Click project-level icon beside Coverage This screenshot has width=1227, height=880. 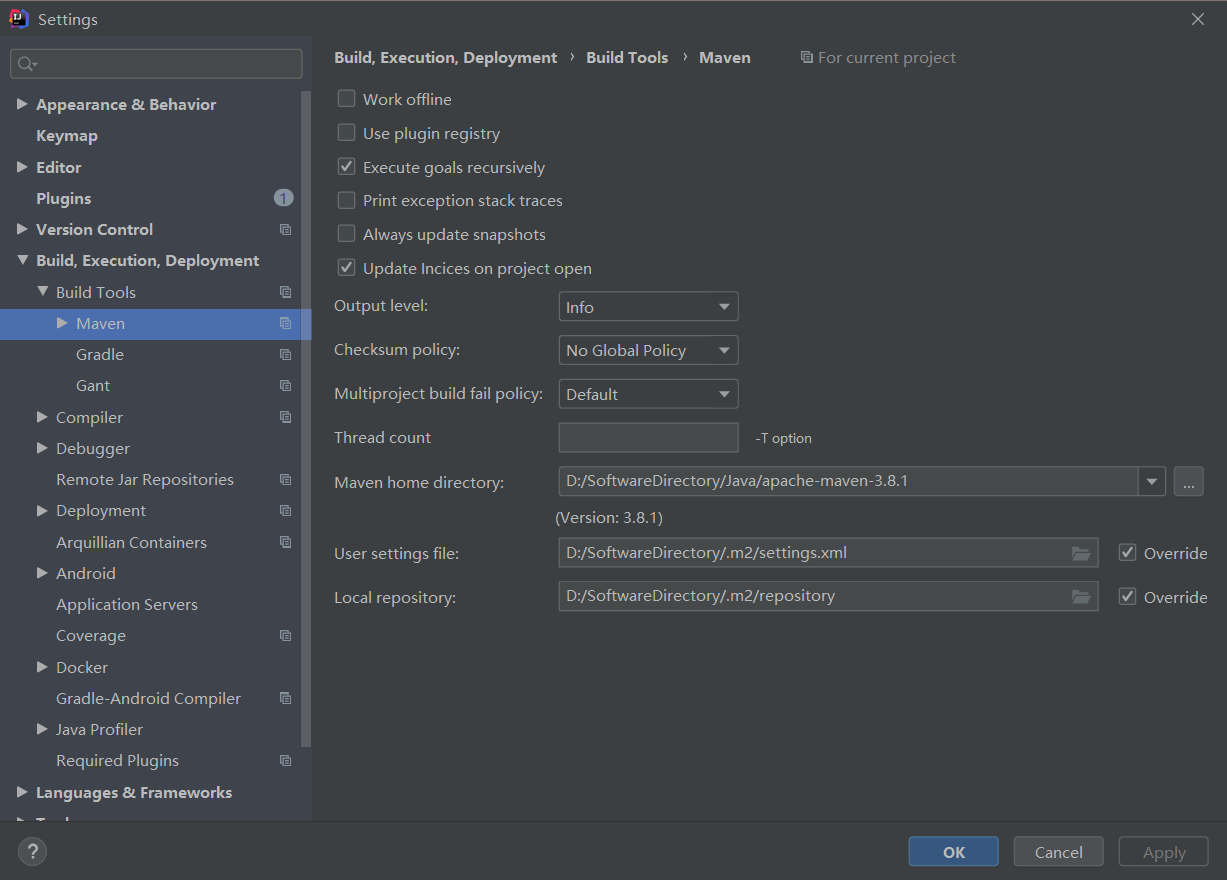click(286, 636)
